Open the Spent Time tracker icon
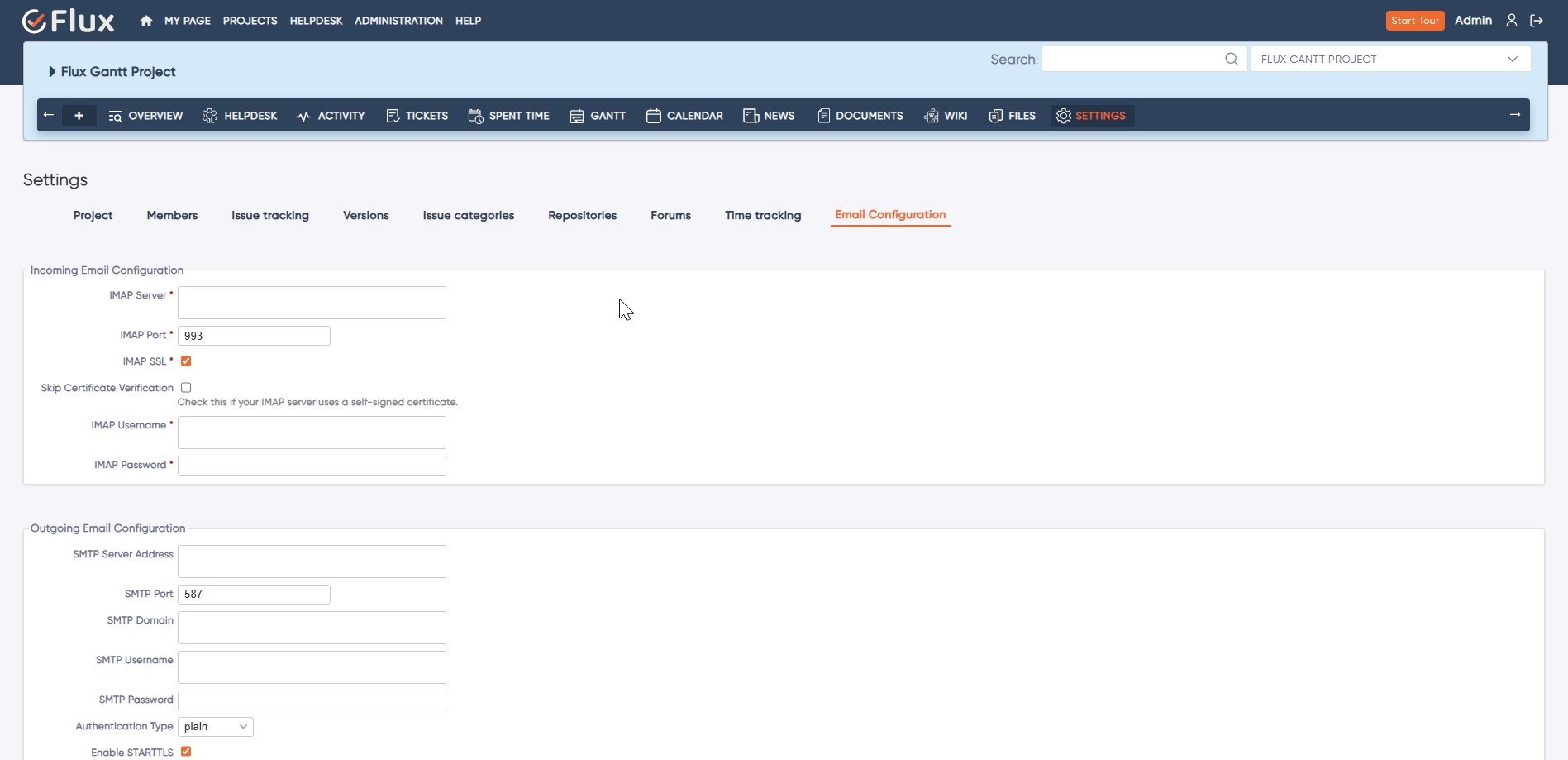 point(476,116)
